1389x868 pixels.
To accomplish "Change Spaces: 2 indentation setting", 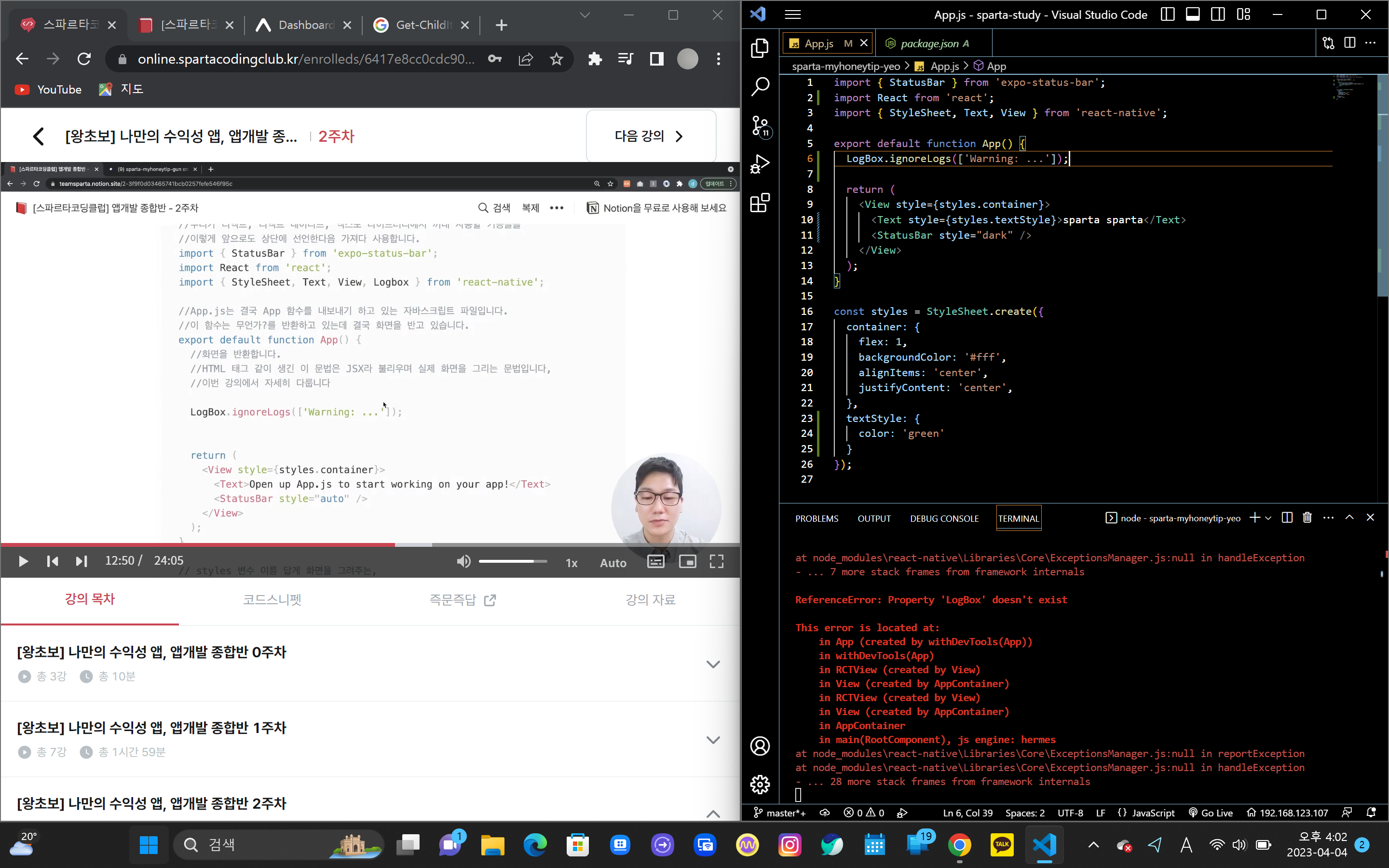I will pyautogui.click(x=1025, y=813).
